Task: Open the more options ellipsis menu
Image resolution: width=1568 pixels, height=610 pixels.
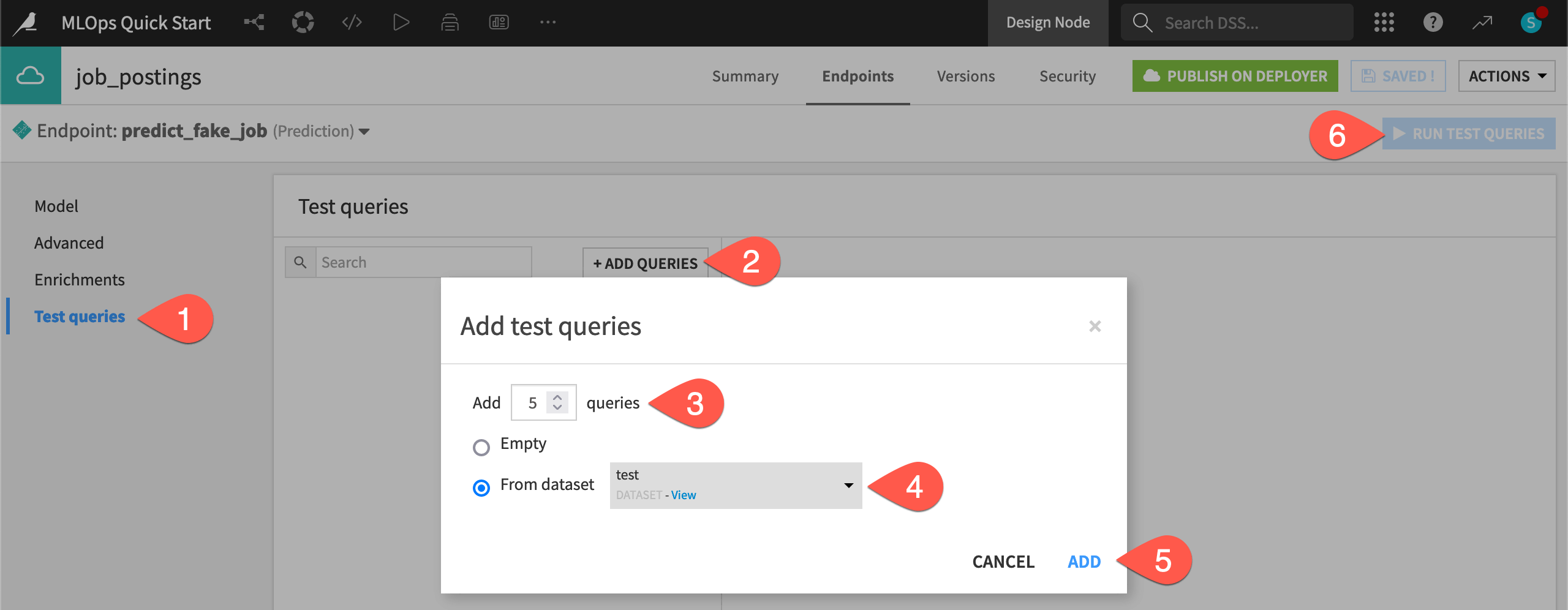Action: click(x=548, y=23)
